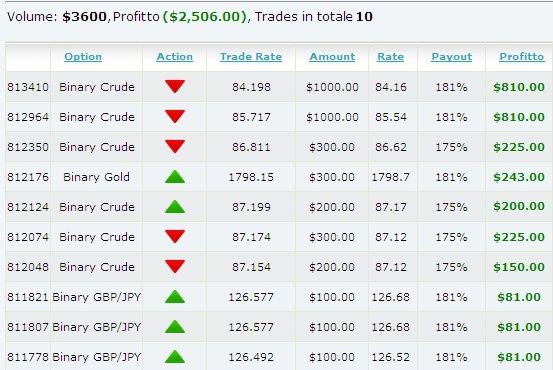Viewport: 553px width, 370px height.
Task: Select the $243.00 profit on Binary Gold
Action: coord(519,177)
